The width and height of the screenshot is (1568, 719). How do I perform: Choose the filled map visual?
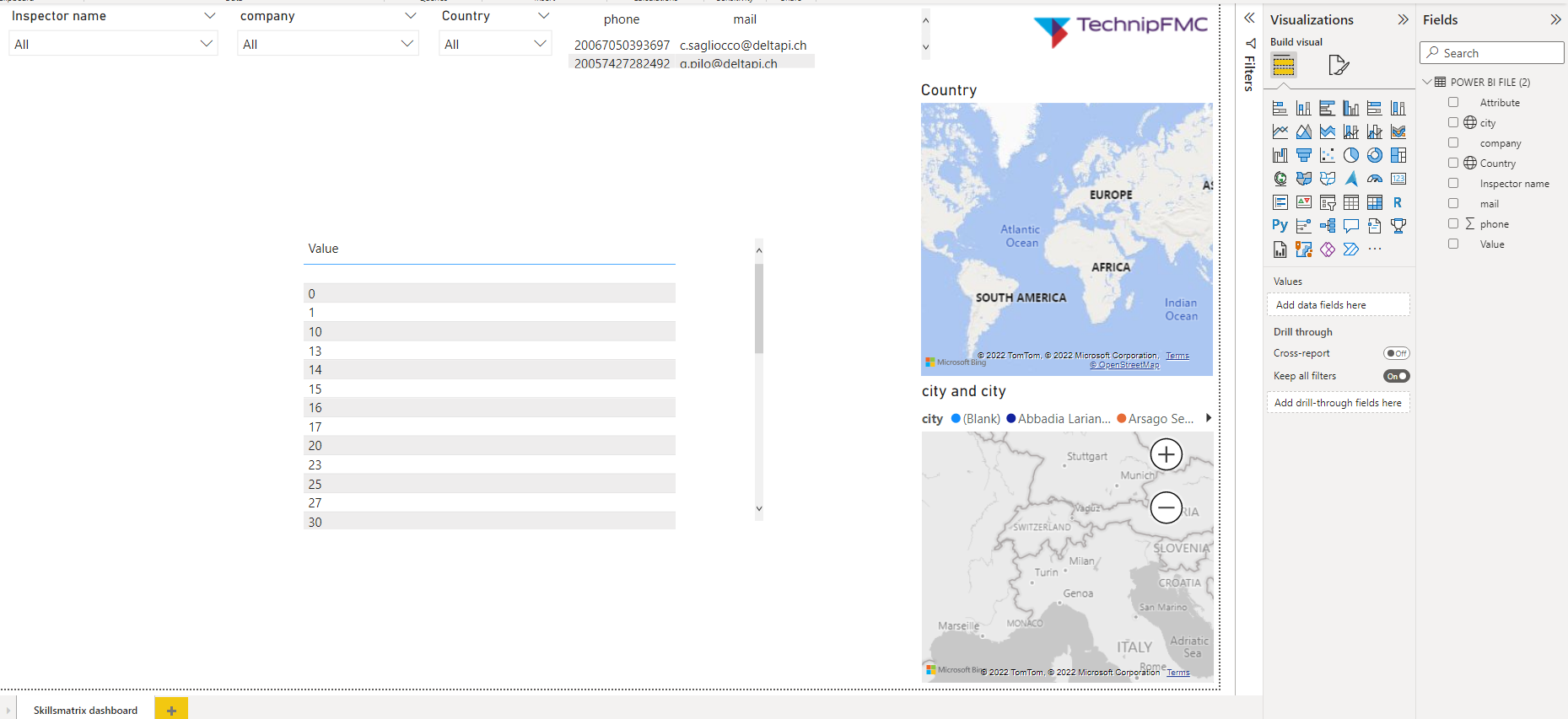pyautogui.click(x=1304, y=179)
